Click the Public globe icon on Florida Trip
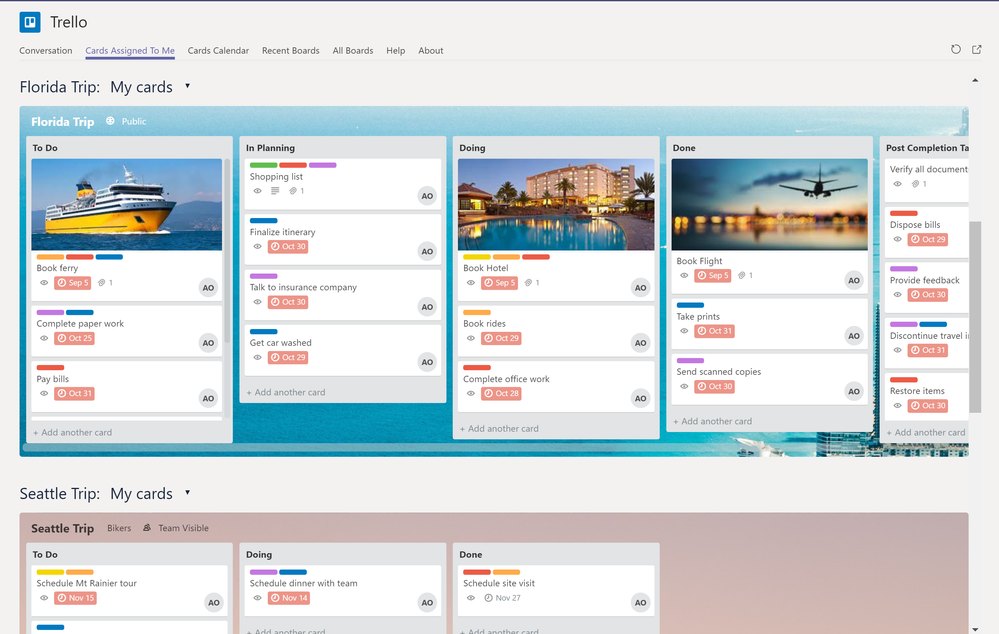Screen dimensions: 999x634 tap(110, 121)
